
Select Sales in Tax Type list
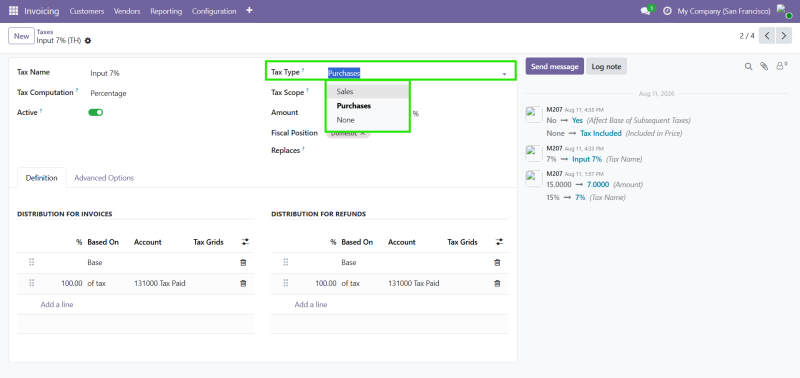(x=367, y=92)
